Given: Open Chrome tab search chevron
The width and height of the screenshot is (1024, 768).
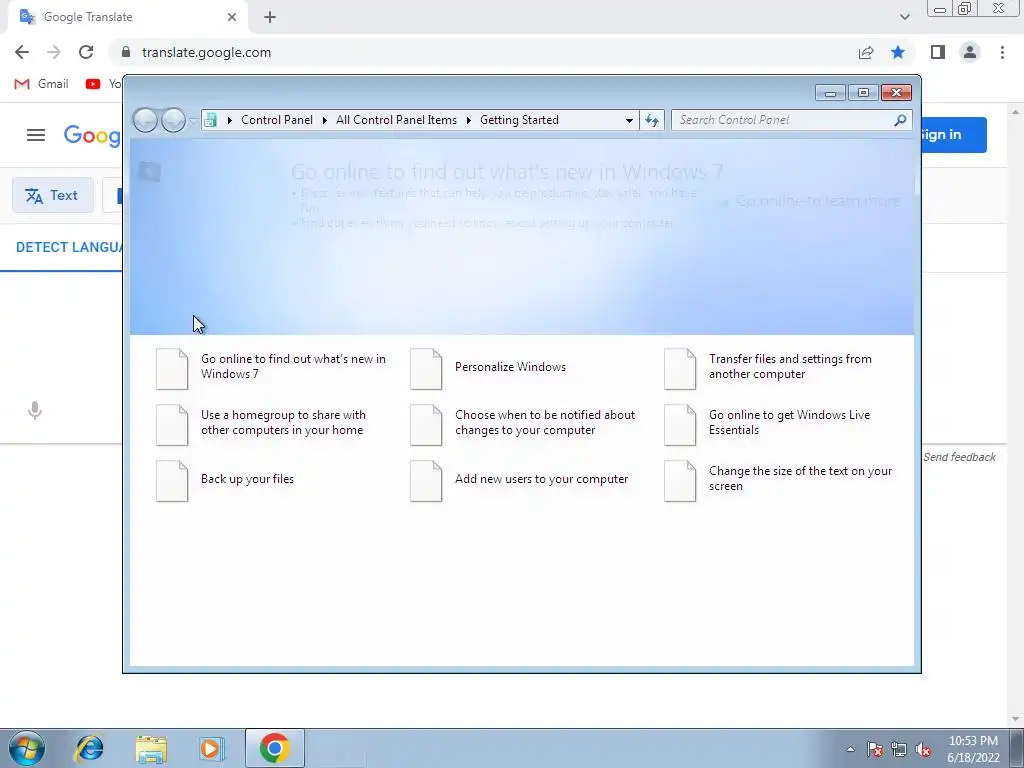Looking at the screenshot, I should [904, 17].
